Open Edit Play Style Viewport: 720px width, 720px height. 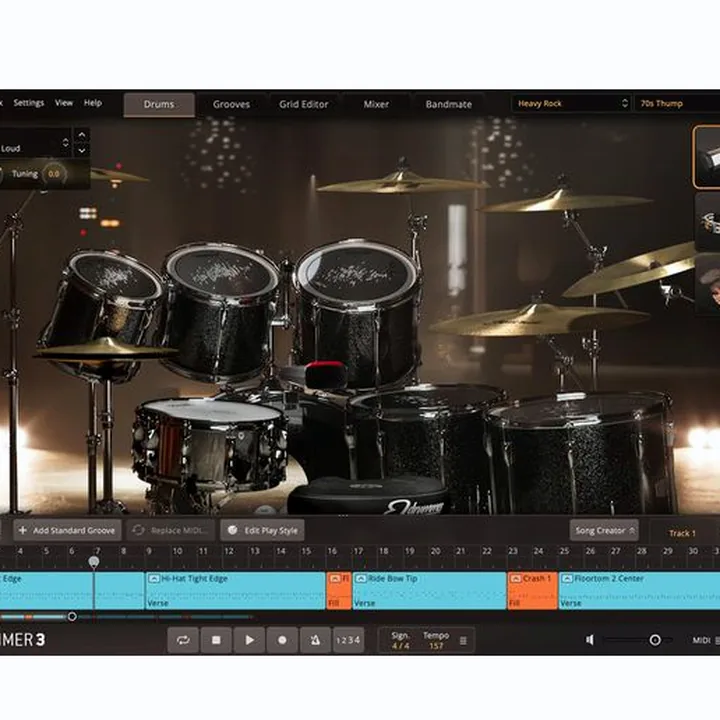click(x=263, y=530)
